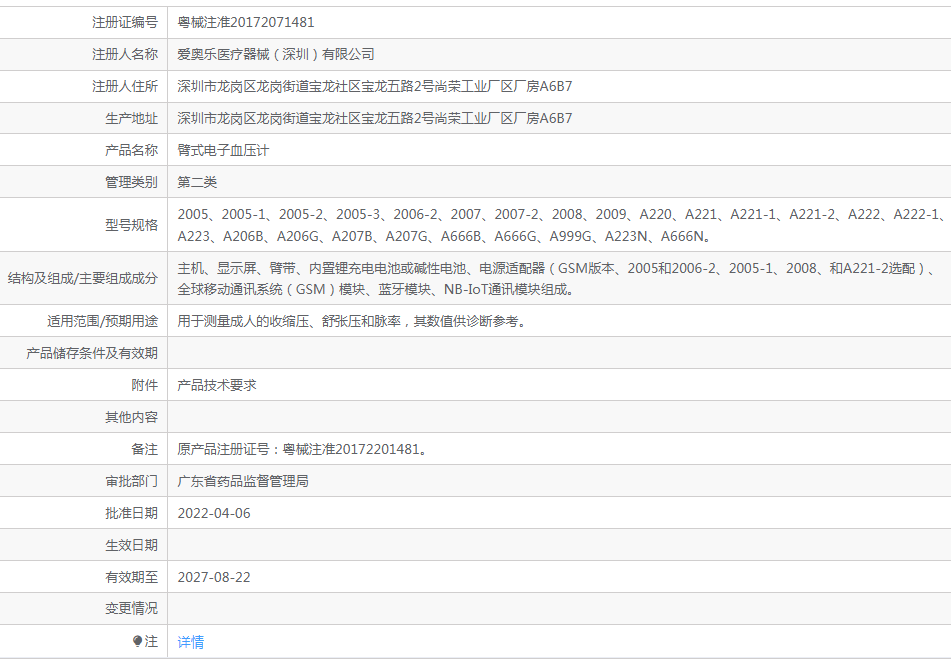Select management category value 第二类
This screenshot has height=670, width=951.
click(x=197, y=183)
